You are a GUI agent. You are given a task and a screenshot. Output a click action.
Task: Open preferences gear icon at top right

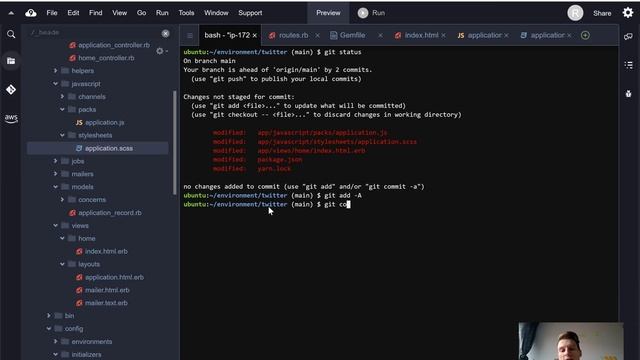[628, 13]
